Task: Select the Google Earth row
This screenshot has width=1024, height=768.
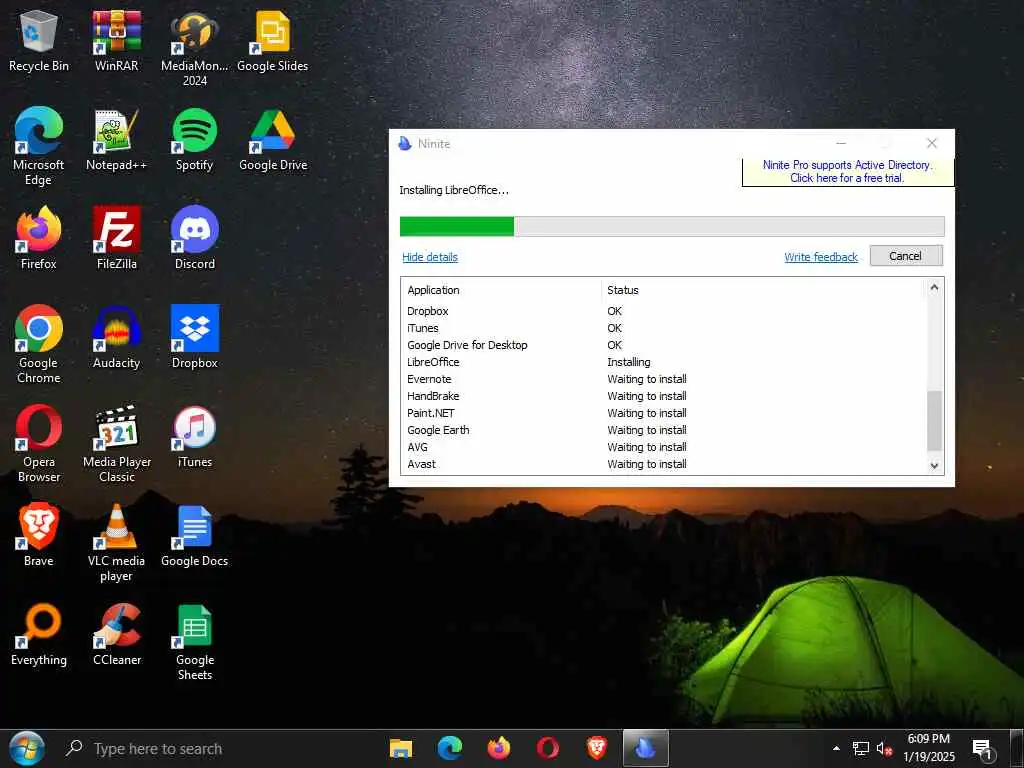Action: tap(664, 430)
